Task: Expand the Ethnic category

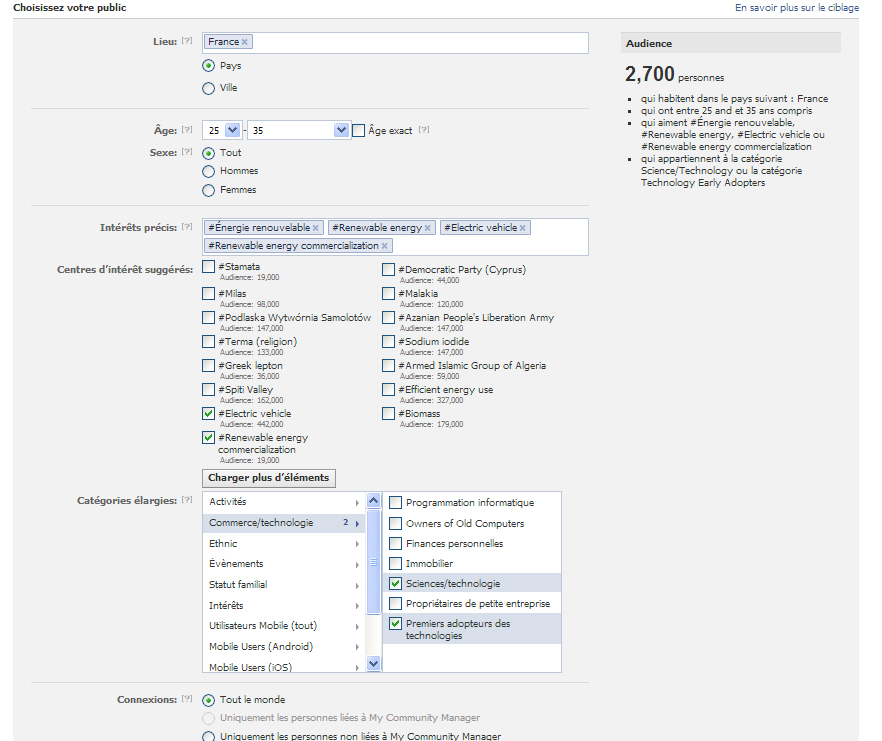Action: (284, 544)
